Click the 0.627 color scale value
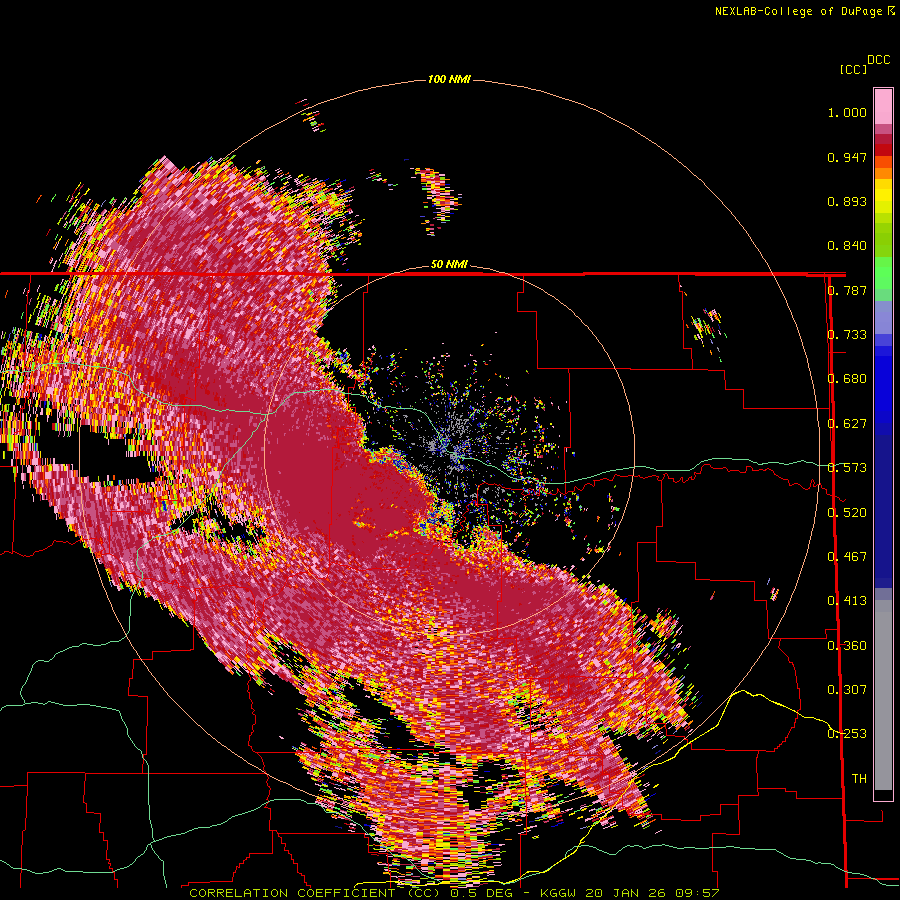Screen dimensions: 900x900 coord(847,424)
